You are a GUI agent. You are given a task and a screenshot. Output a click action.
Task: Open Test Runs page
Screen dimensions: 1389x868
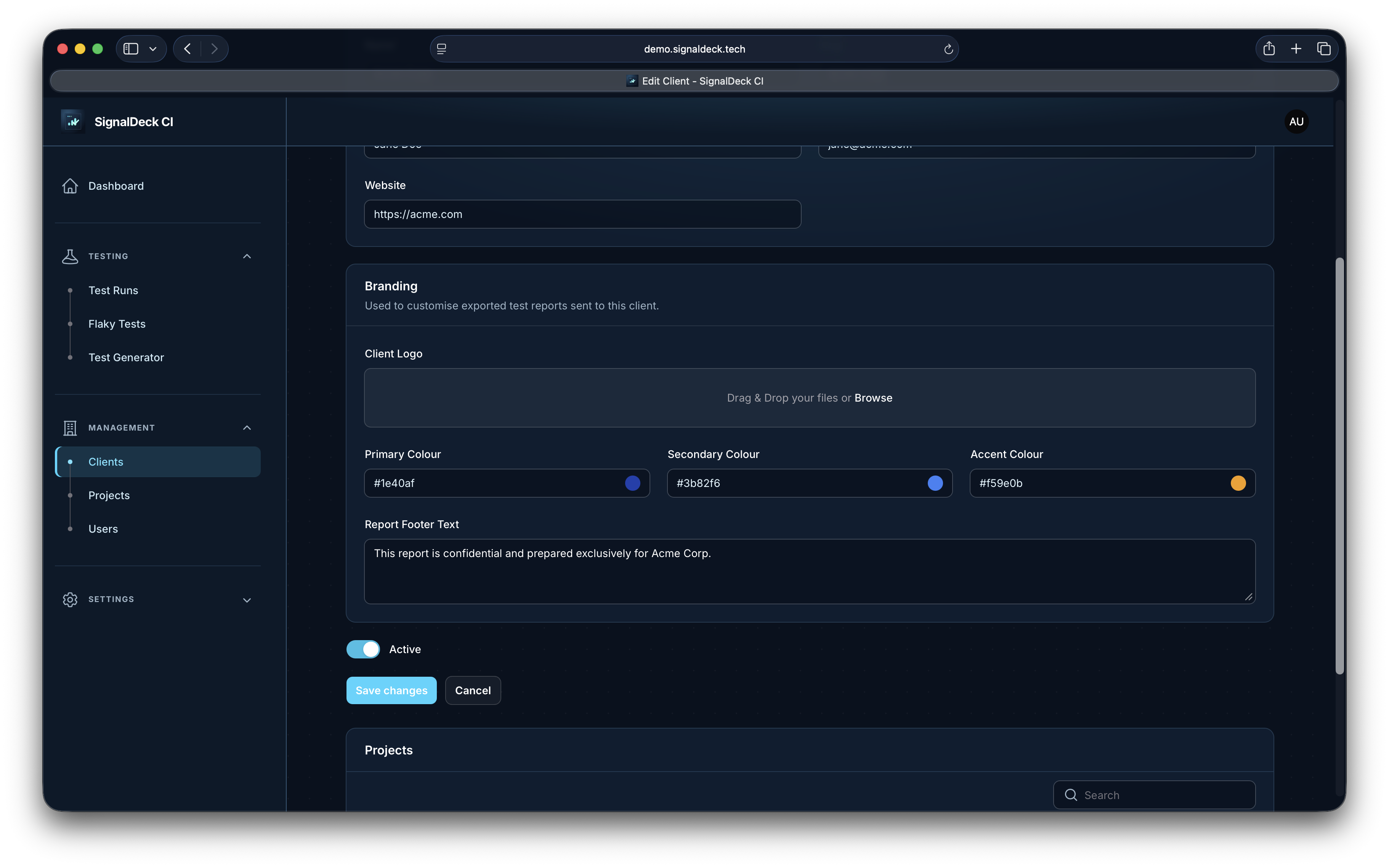coord(113,290)
